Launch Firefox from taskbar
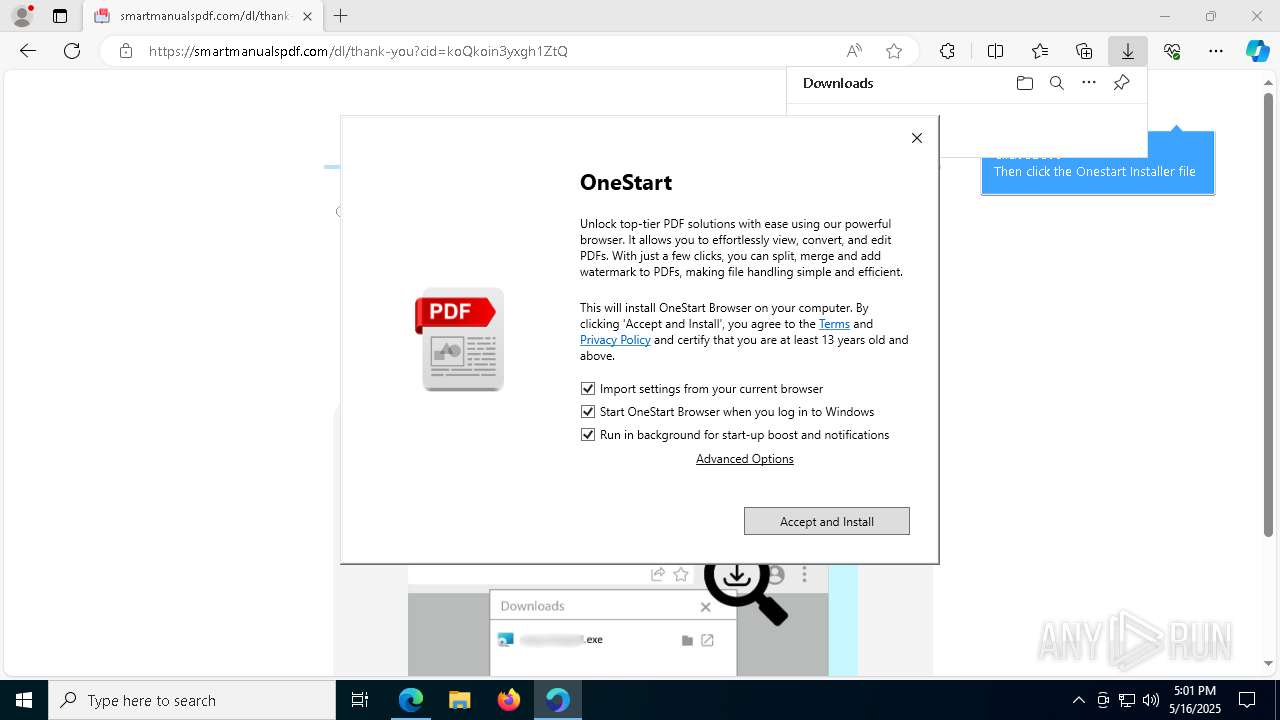 508,700
